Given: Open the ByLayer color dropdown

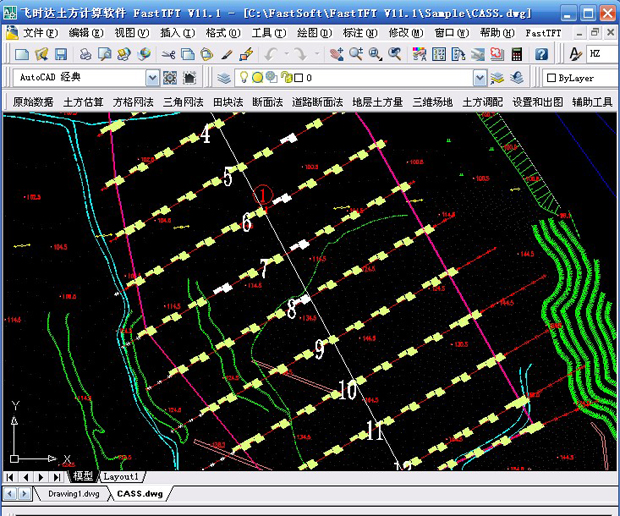Looking at the screenshot, I should [578, 78].
